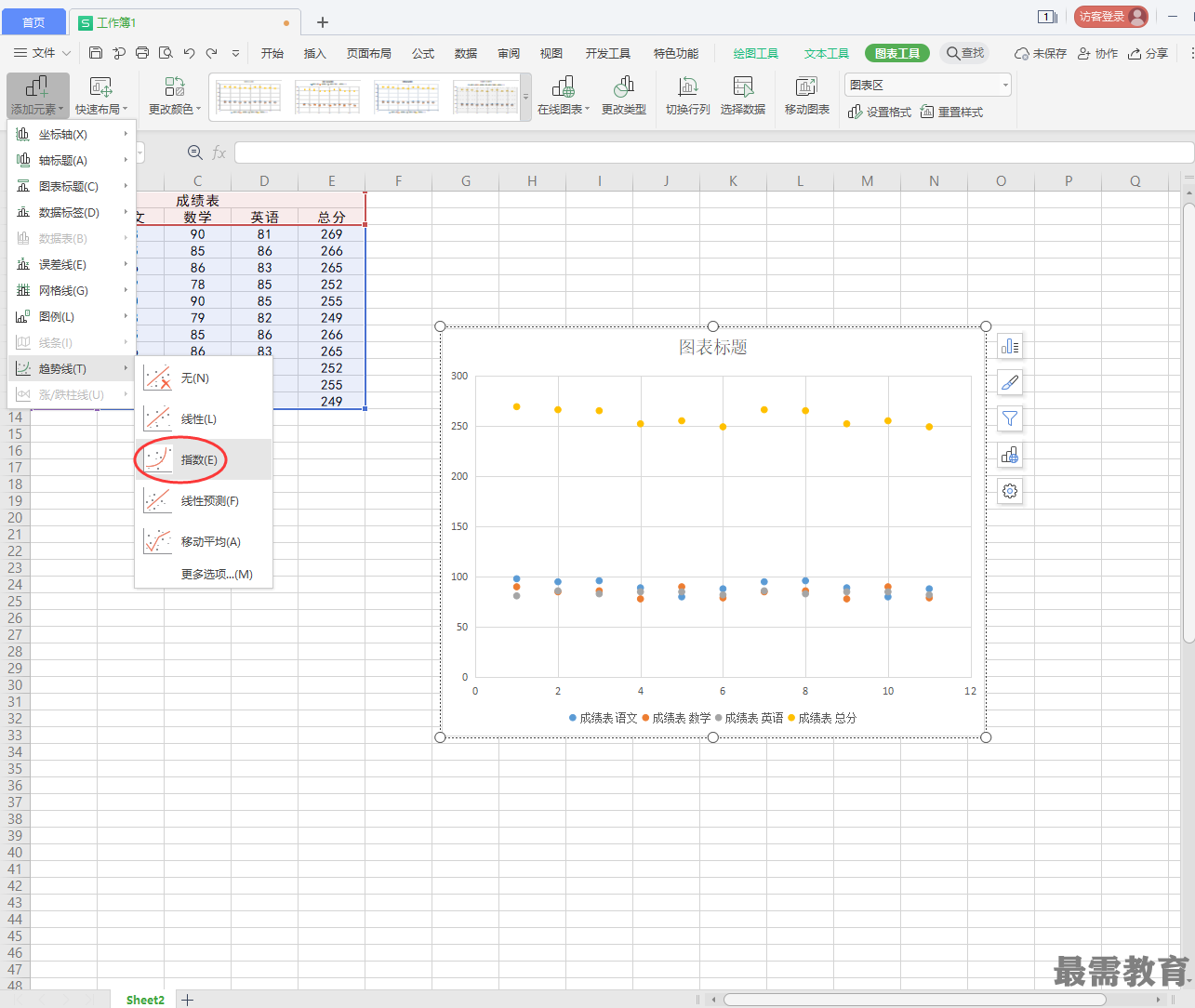
Task: Click Reset Style (重置样式)
Action: click(x=951, y=112)
